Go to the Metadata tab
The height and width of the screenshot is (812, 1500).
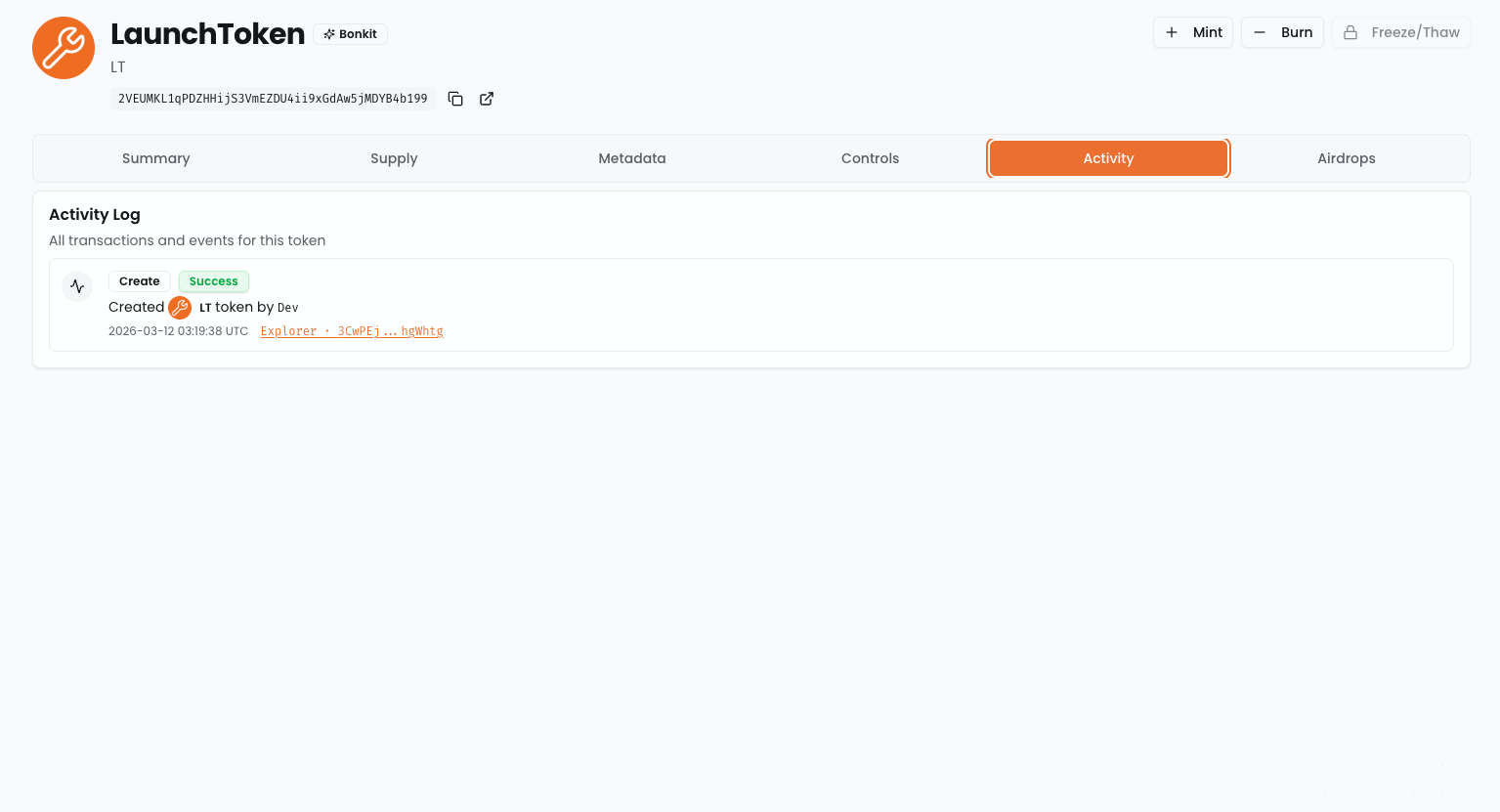[632, 158]
